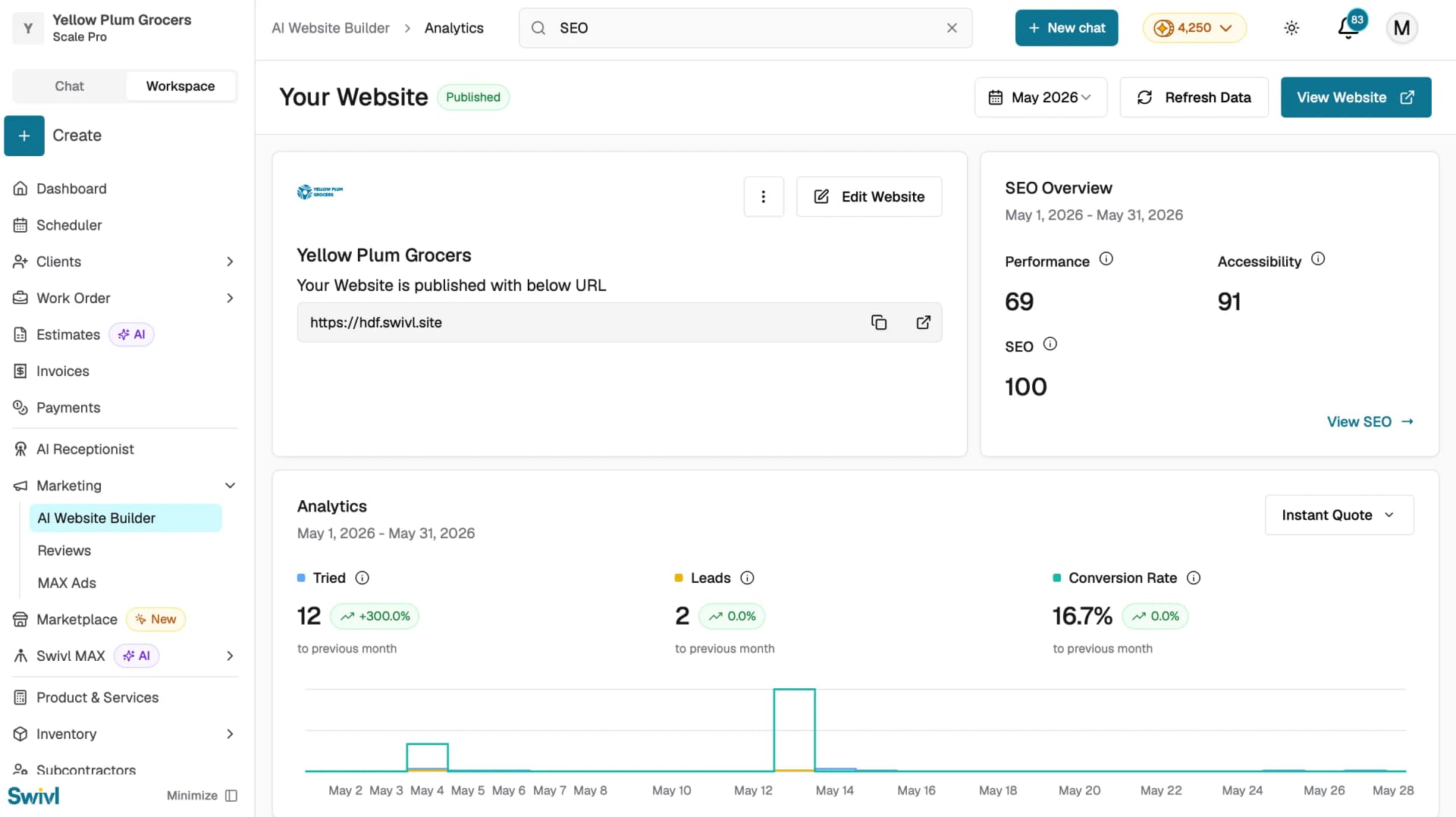This screenshot has width=1456, height=817.
Task: Open the three-dot website options menu
Action: pyautogui.click(x=763, y=196)
